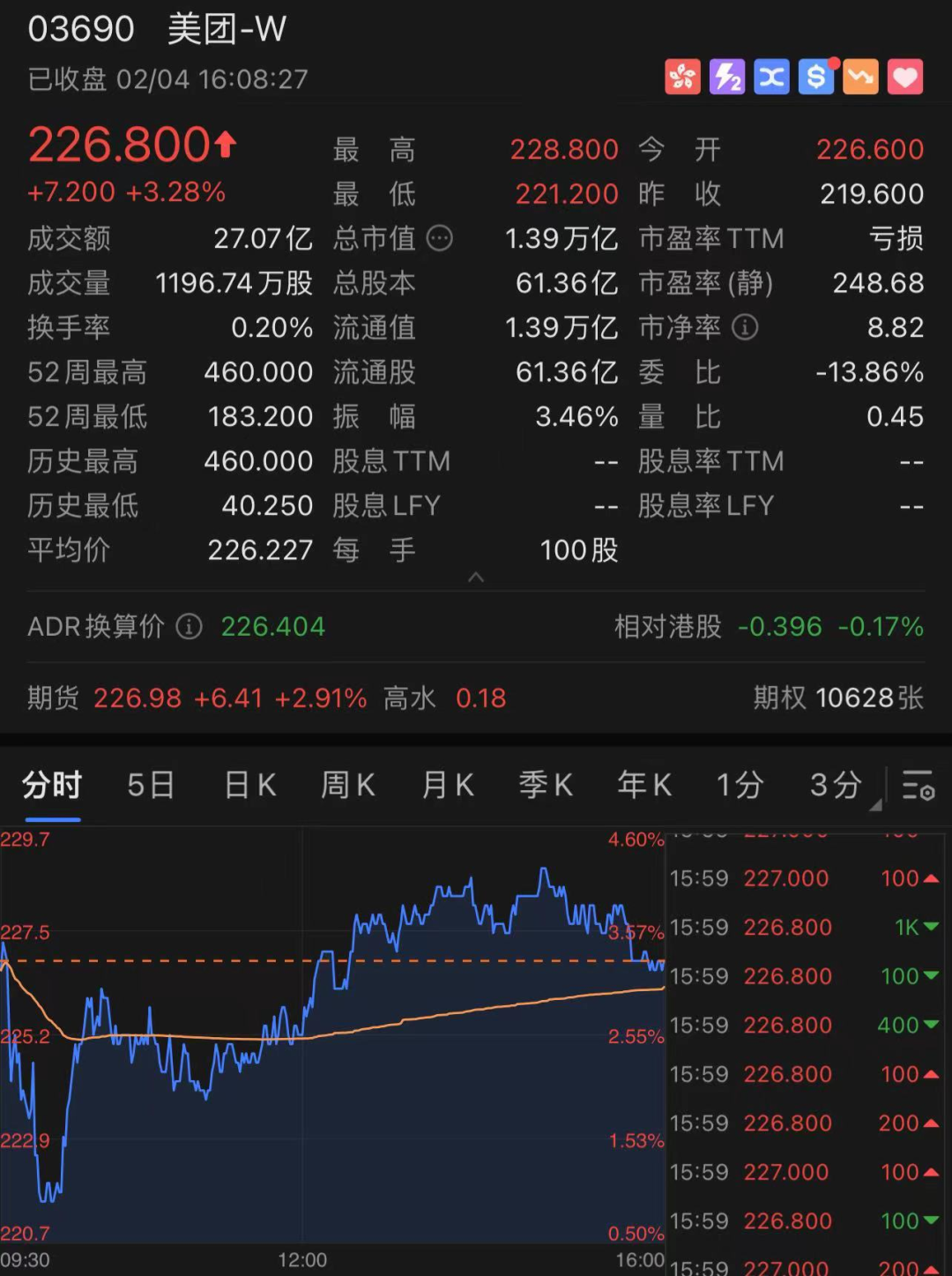The image size is (952, 1276).
Task: Tap the 最高 value 228.800
Action: pos(564,149)
